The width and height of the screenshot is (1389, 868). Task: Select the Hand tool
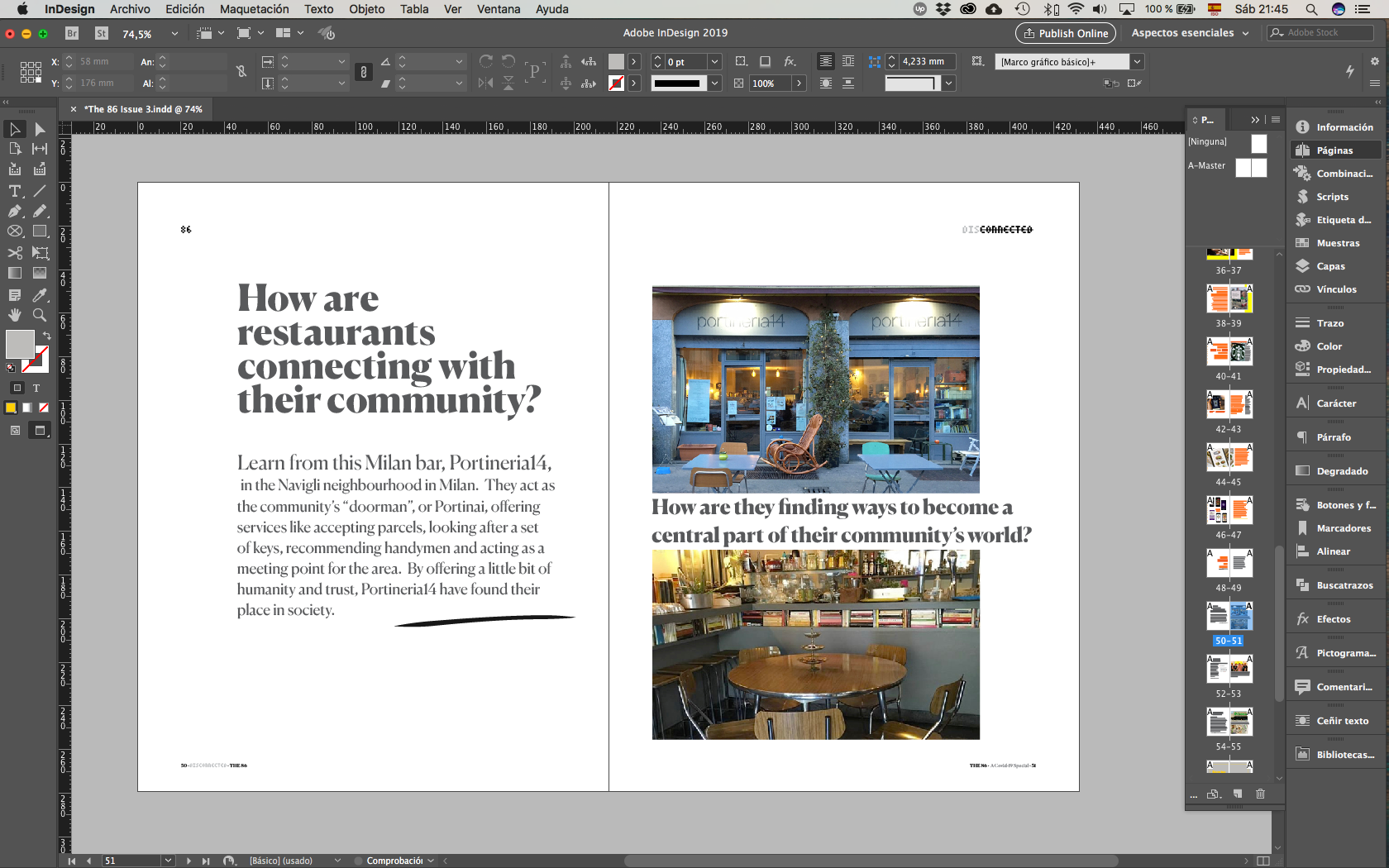[15, 315]
